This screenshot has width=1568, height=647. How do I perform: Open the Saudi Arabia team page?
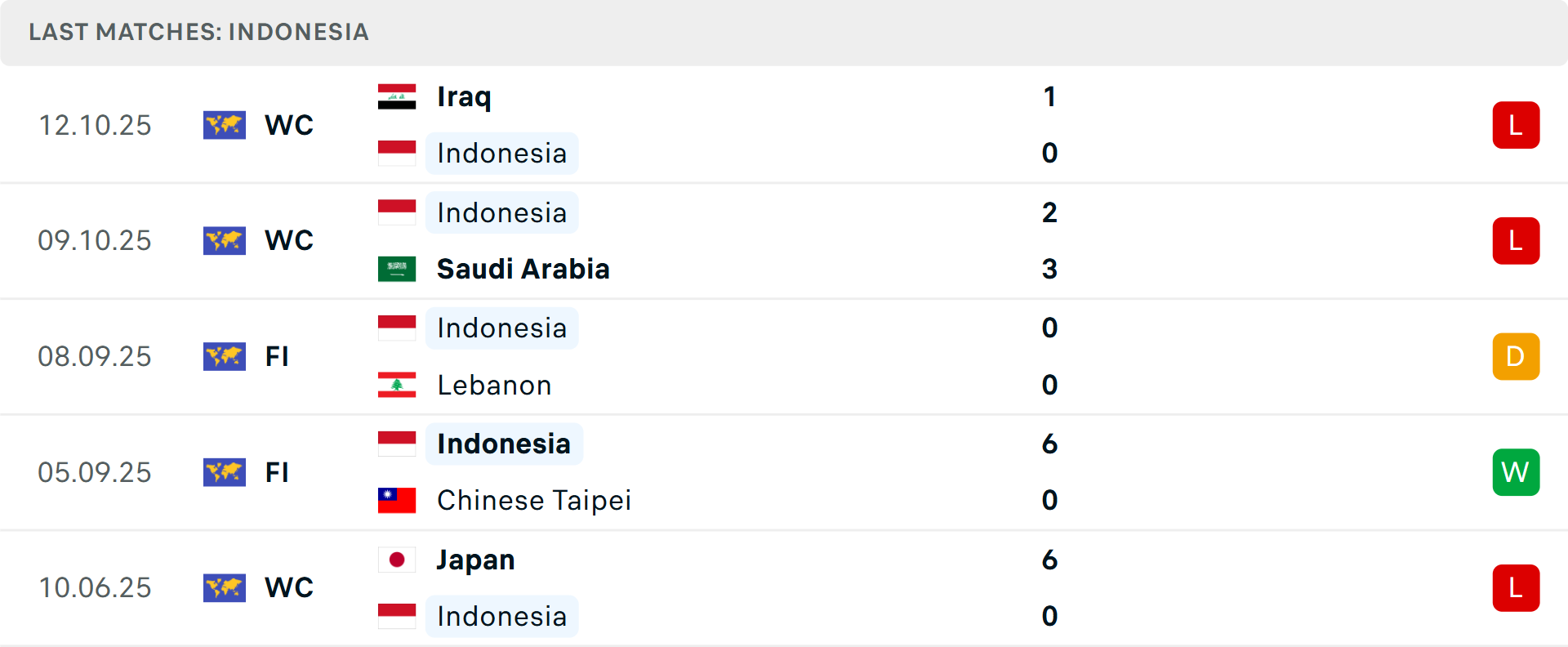pos(523,269)
